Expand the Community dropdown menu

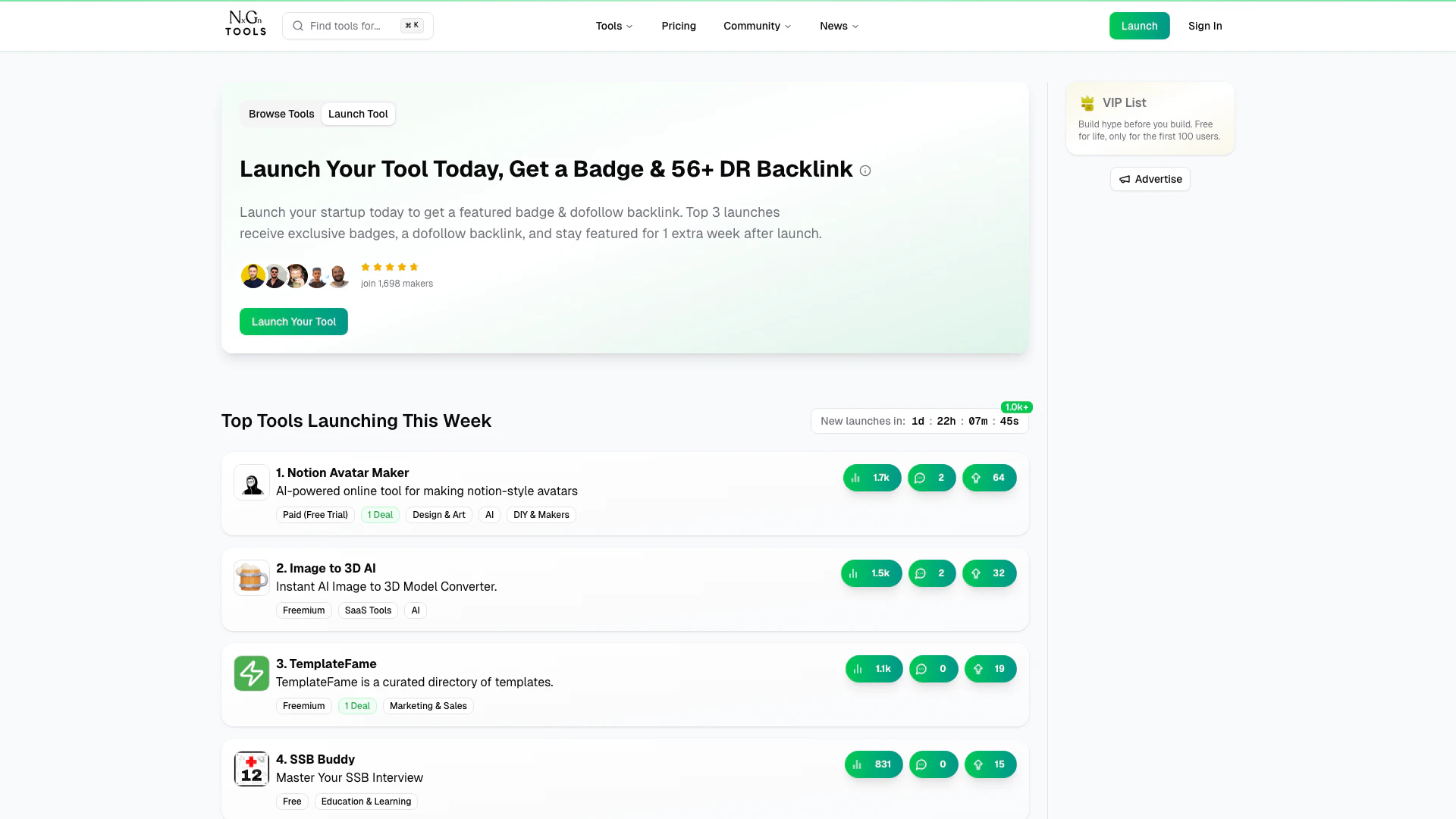(x=757, y=26)
